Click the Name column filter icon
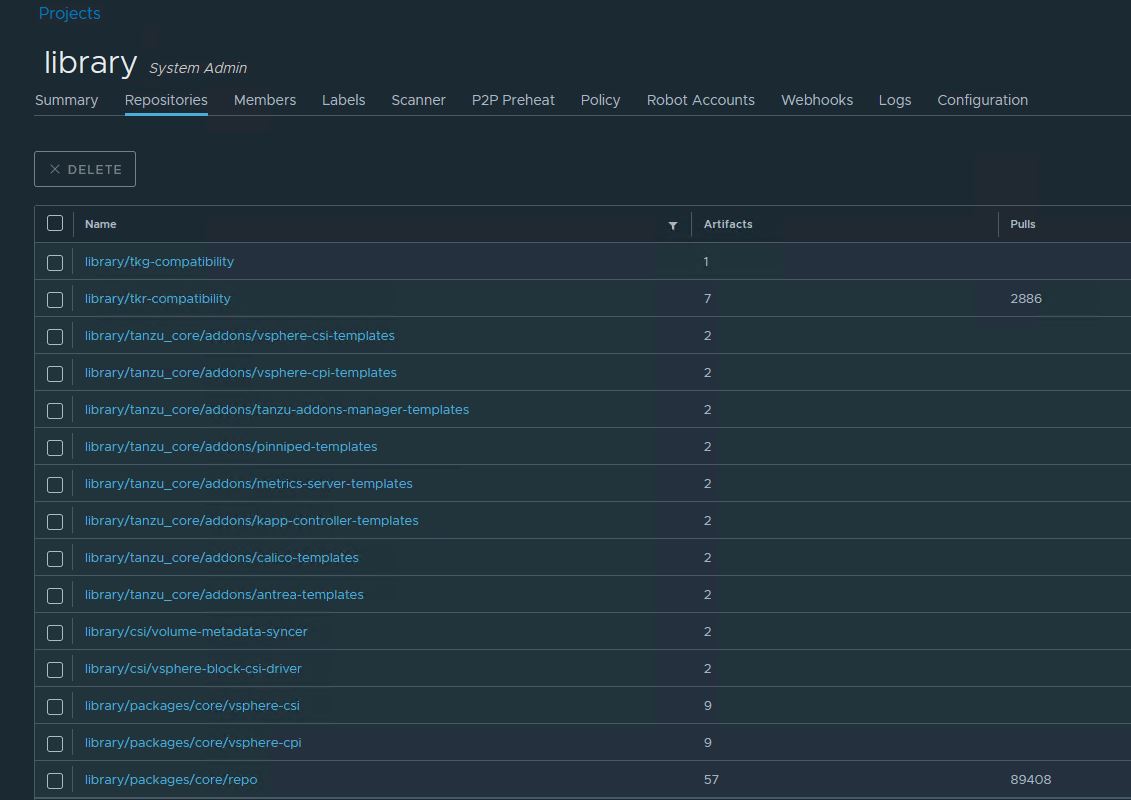Image resolution: width=1131 pixels, height=800 pixels. point(673,225)
